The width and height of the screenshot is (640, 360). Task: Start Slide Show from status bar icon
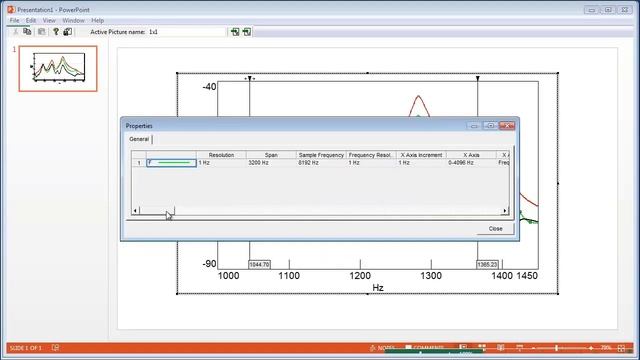(519, 348)
